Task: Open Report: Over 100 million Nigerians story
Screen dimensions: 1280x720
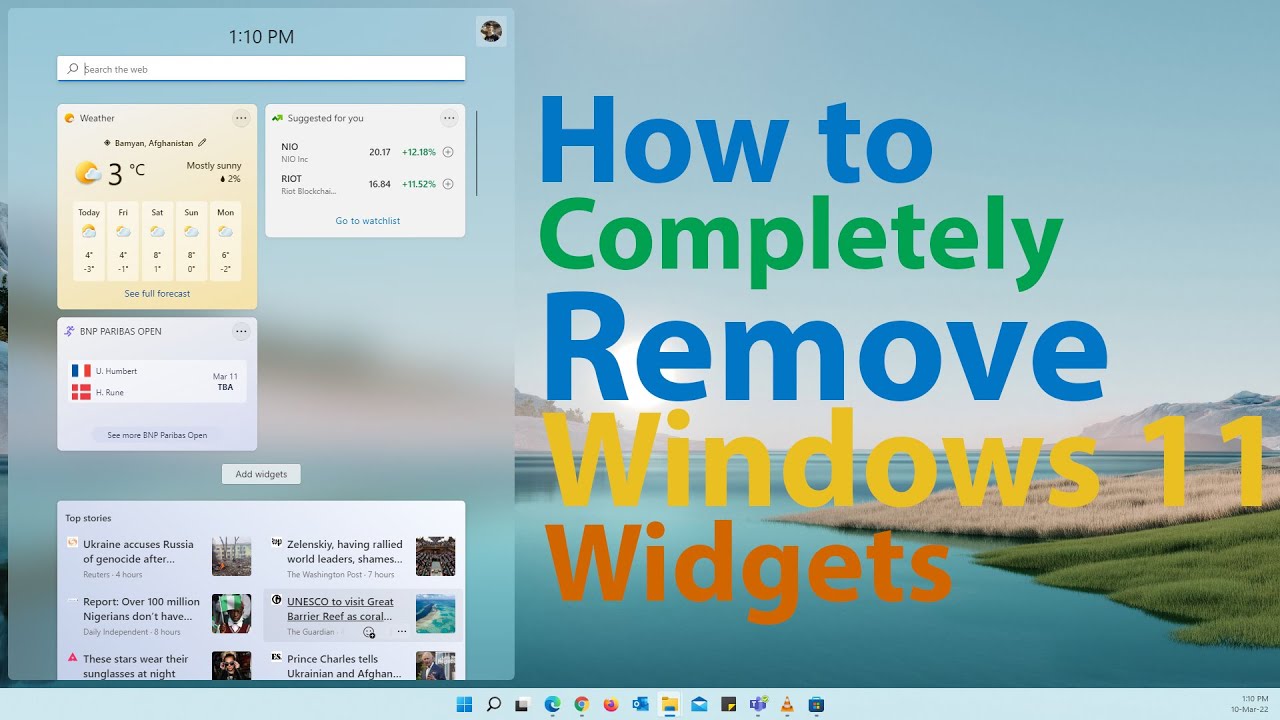Action: pyautogui.click(x=141, y=609)
